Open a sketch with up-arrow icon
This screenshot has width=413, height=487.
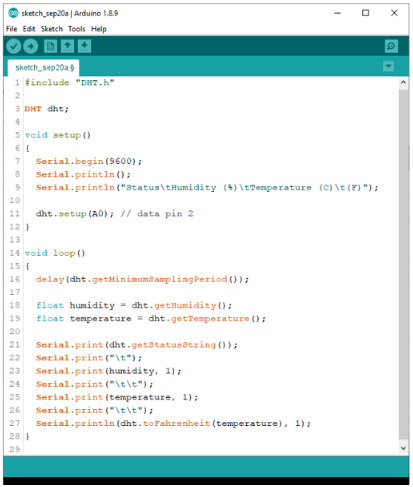click(67, 46)
